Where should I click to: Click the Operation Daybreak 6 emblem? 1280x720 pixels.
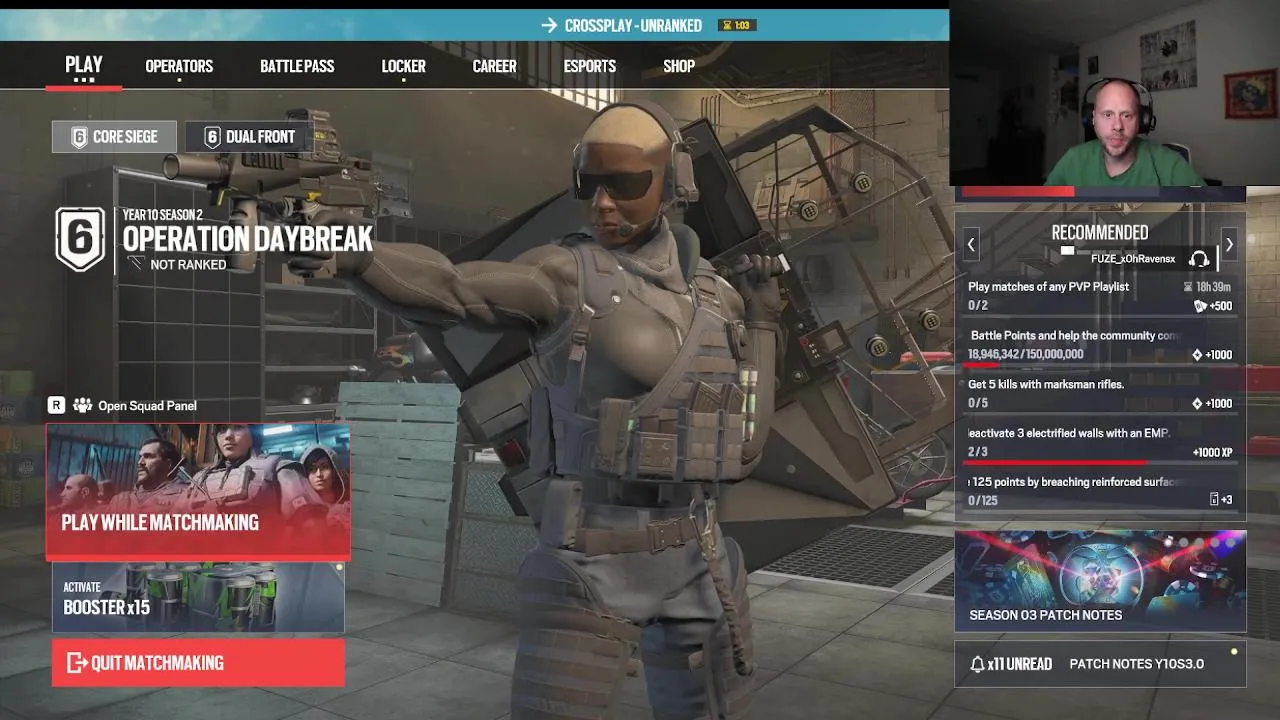[x=80, y=239]
